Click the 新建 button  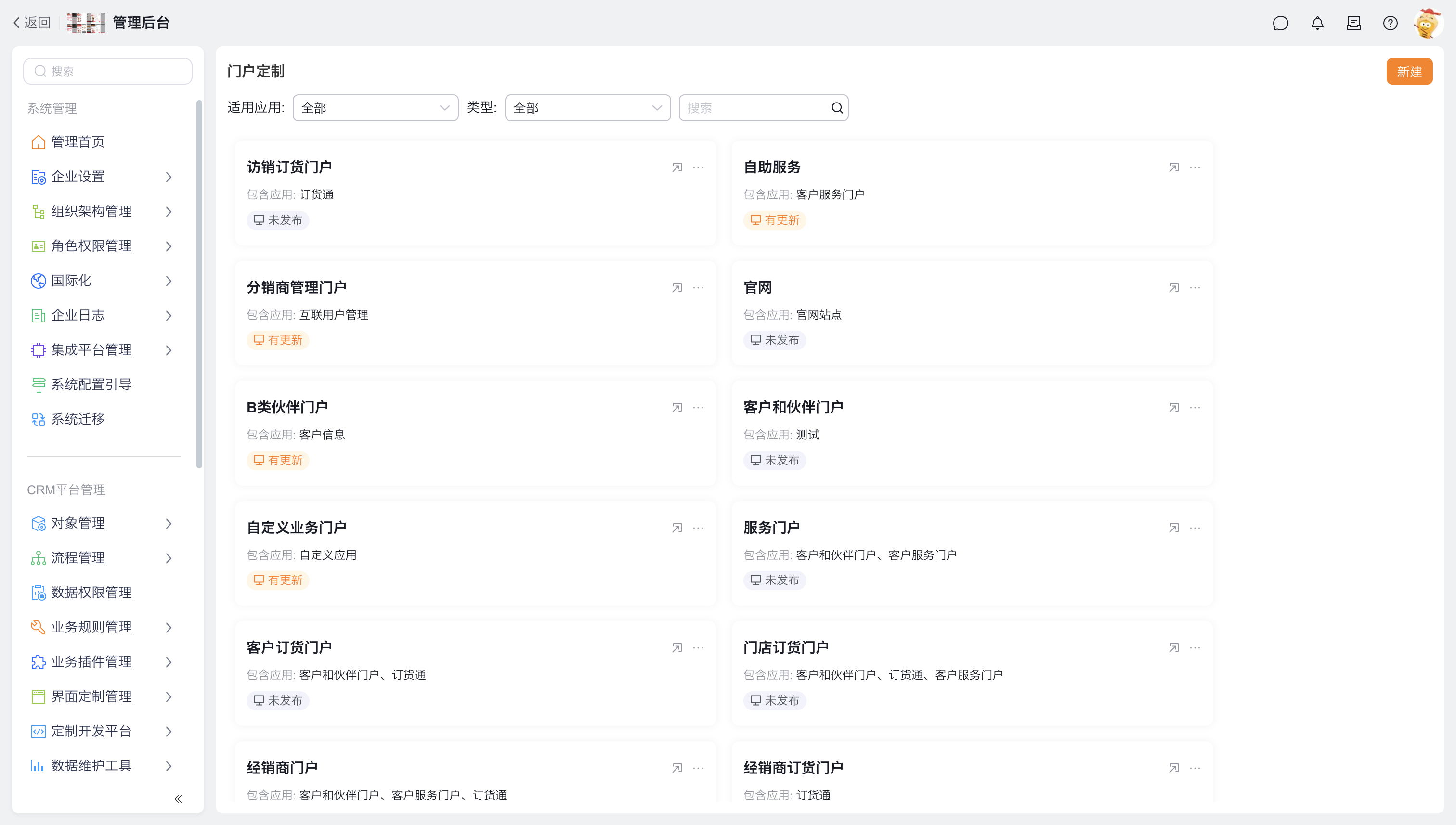tap(1409, 72)
